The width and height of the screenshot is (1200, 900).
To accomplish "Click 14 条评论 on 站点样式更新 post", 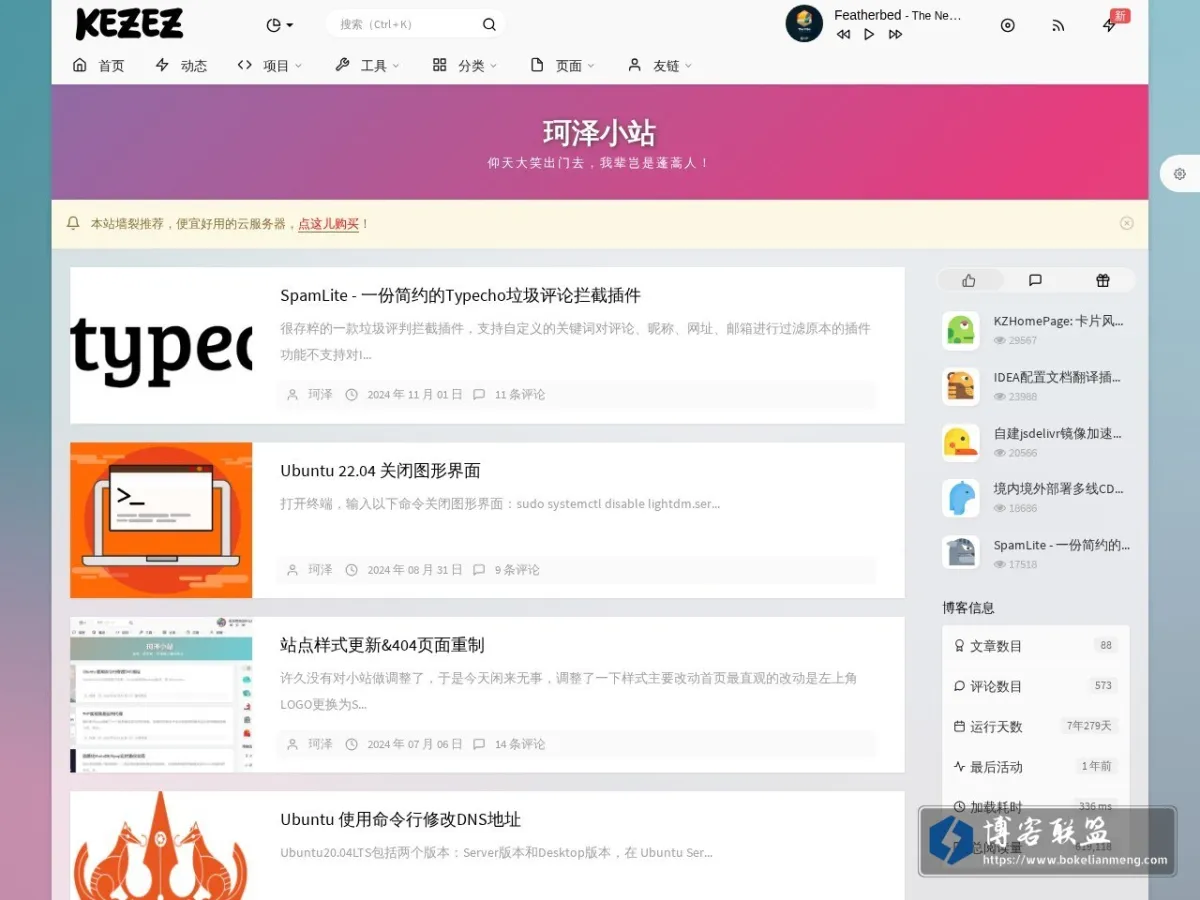I will pyautogui.click(x=520, y=744).
